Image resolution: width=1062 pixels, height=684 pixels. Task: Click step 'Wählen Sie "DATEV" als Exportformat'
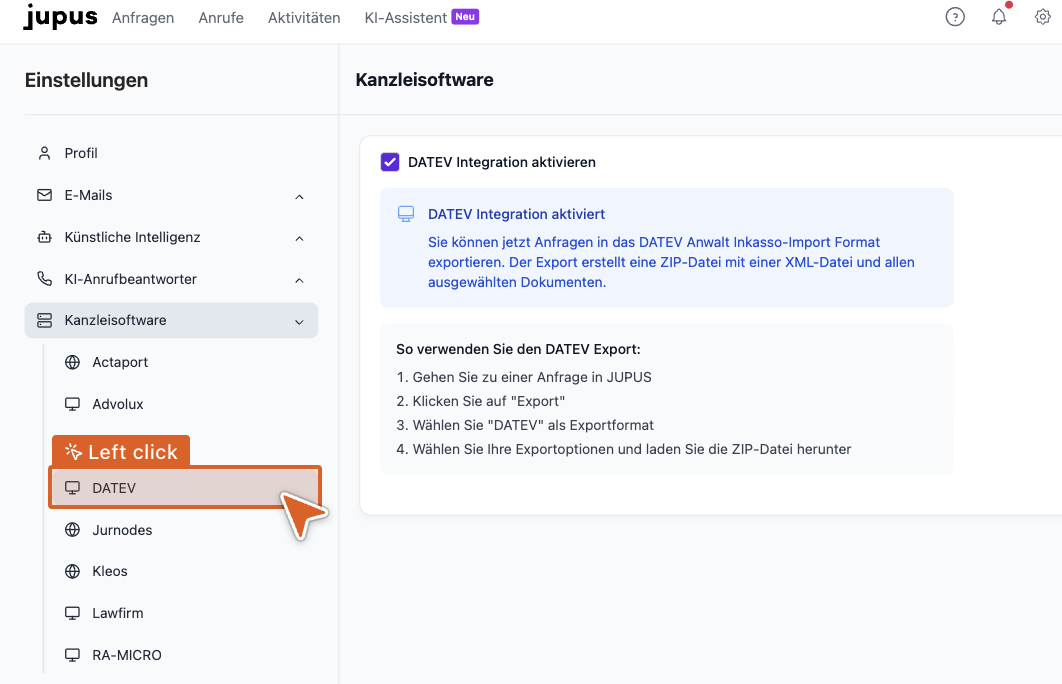[x=533, y=425]
